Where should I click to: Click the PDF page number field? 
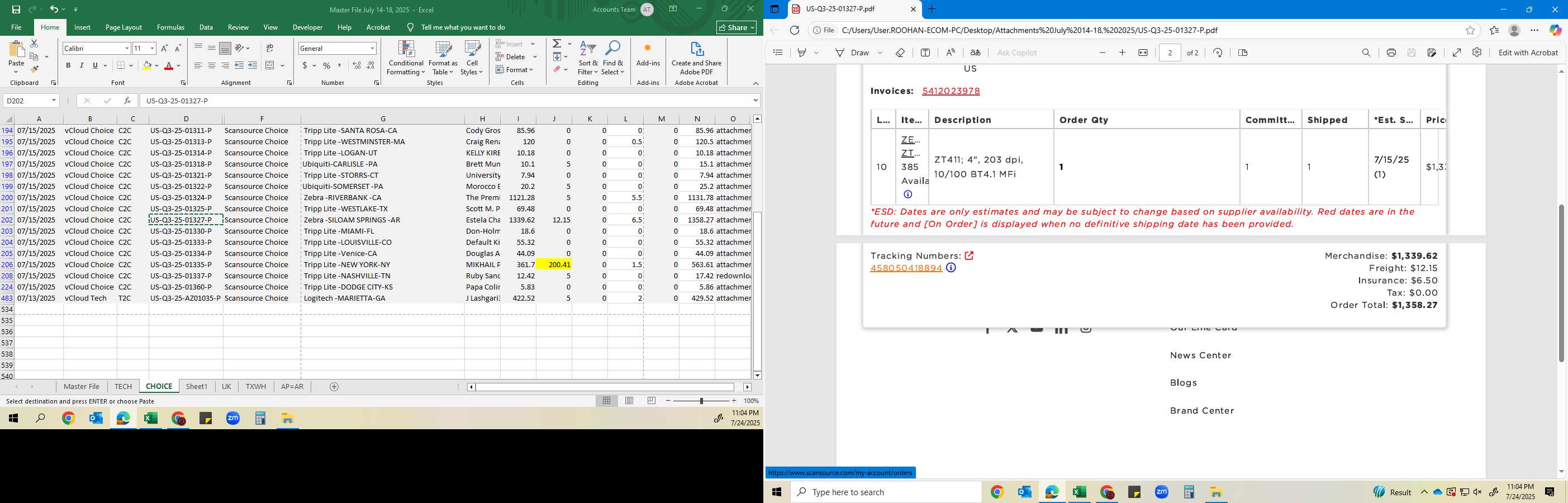tap(1170, 53)
